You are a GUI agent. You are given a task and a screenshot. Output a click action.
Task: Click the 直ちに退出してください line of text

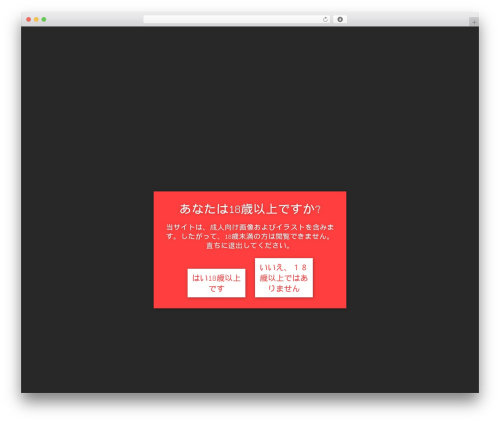(248, 246)
